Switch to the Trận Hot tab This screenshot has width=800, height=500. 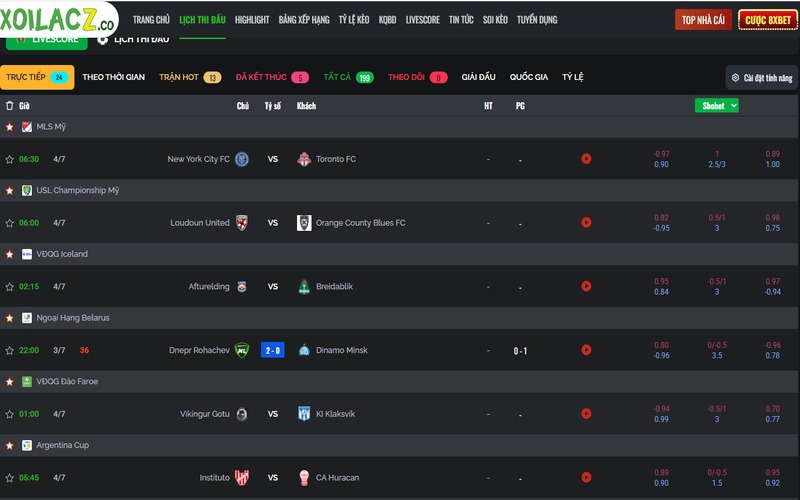pyautogui.click(x=190, y=77)
